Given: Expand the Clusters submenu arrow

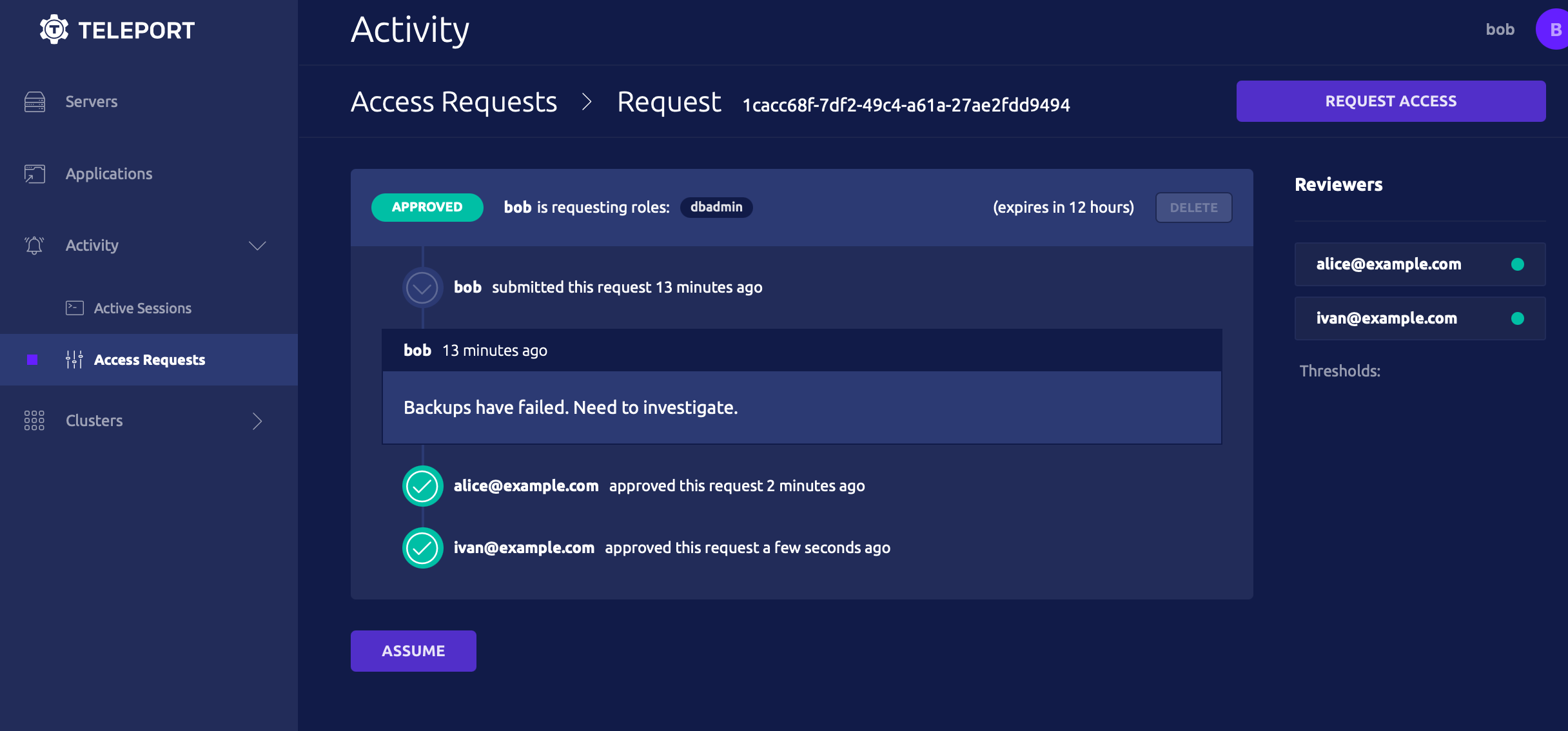Looking at the screenshot, I should (257, 421).
